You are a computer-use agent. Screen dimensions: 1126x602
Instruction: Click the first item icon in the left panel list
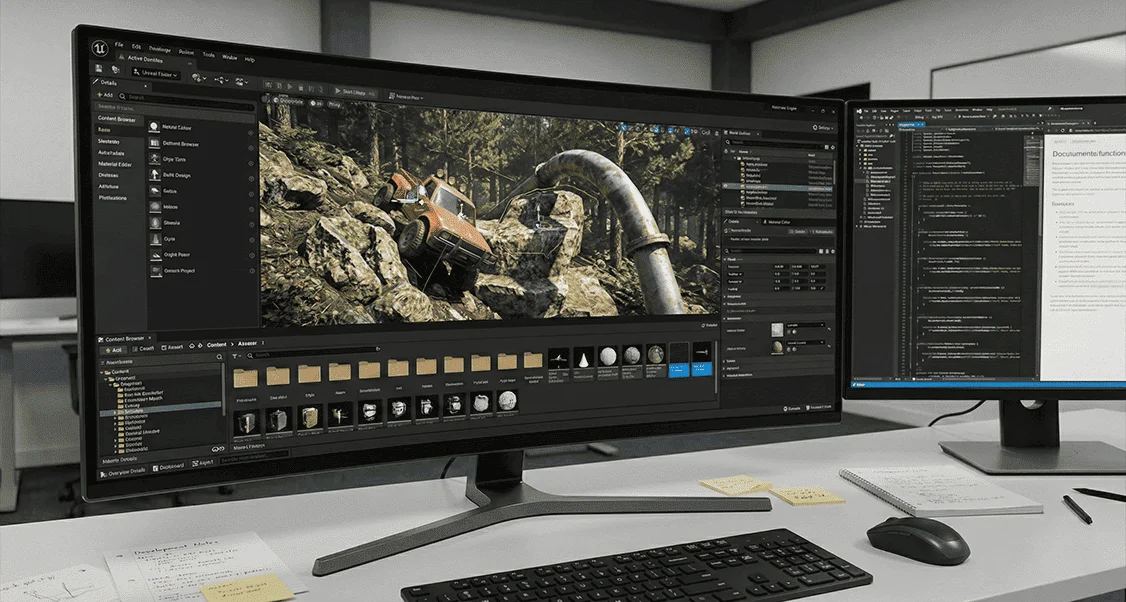point(154,128)
